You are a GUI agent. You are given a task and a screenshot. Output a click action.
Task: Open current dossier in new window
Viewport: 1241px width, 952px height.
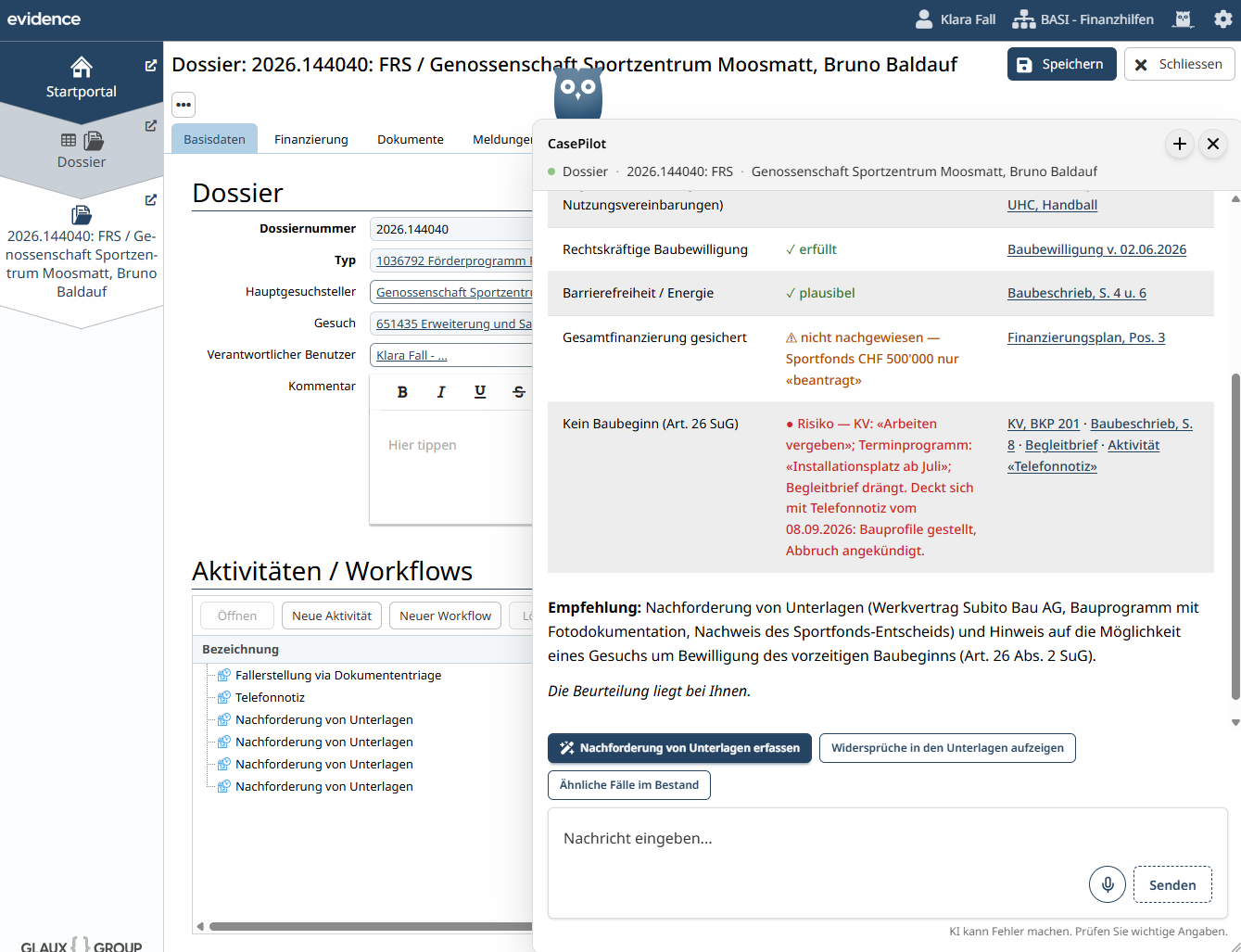click(151, 199)
